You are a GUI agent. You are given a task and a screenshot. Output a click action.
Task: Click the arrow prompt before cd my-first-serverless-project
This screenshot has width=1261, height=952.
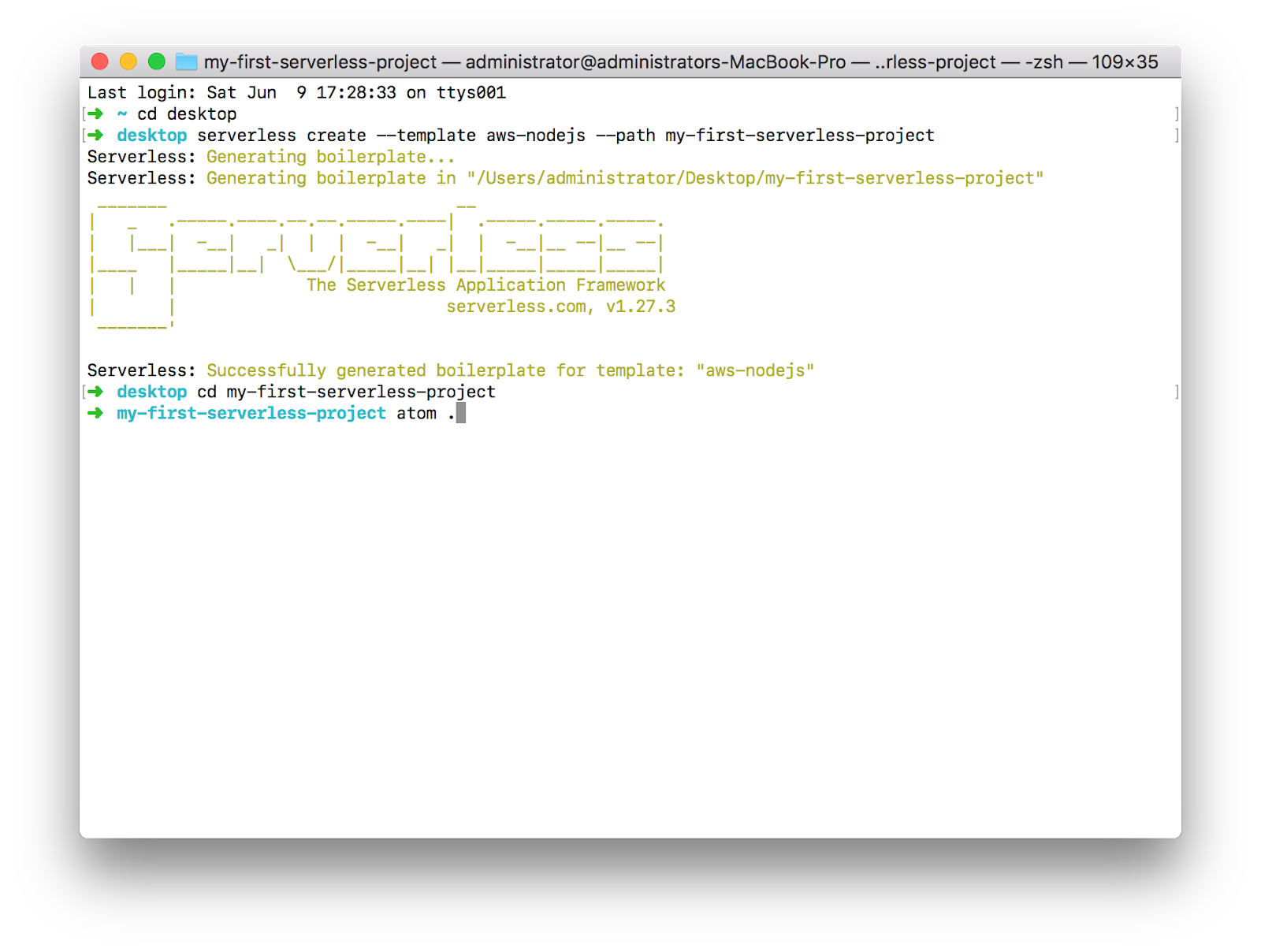point(96,392)
